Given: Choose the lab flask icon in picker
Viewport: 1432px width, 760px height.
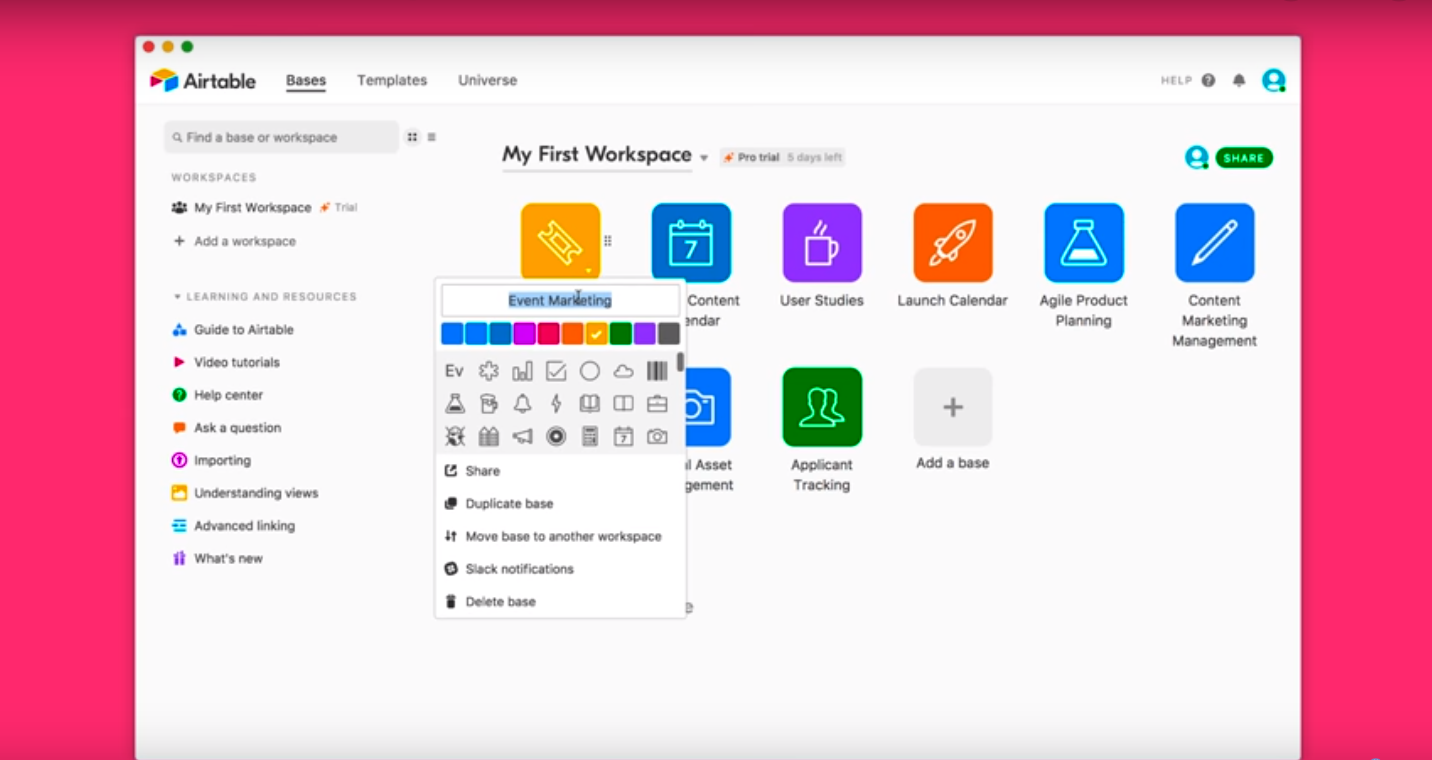Looking at the screenshot, I should click(x=454, y=404).
